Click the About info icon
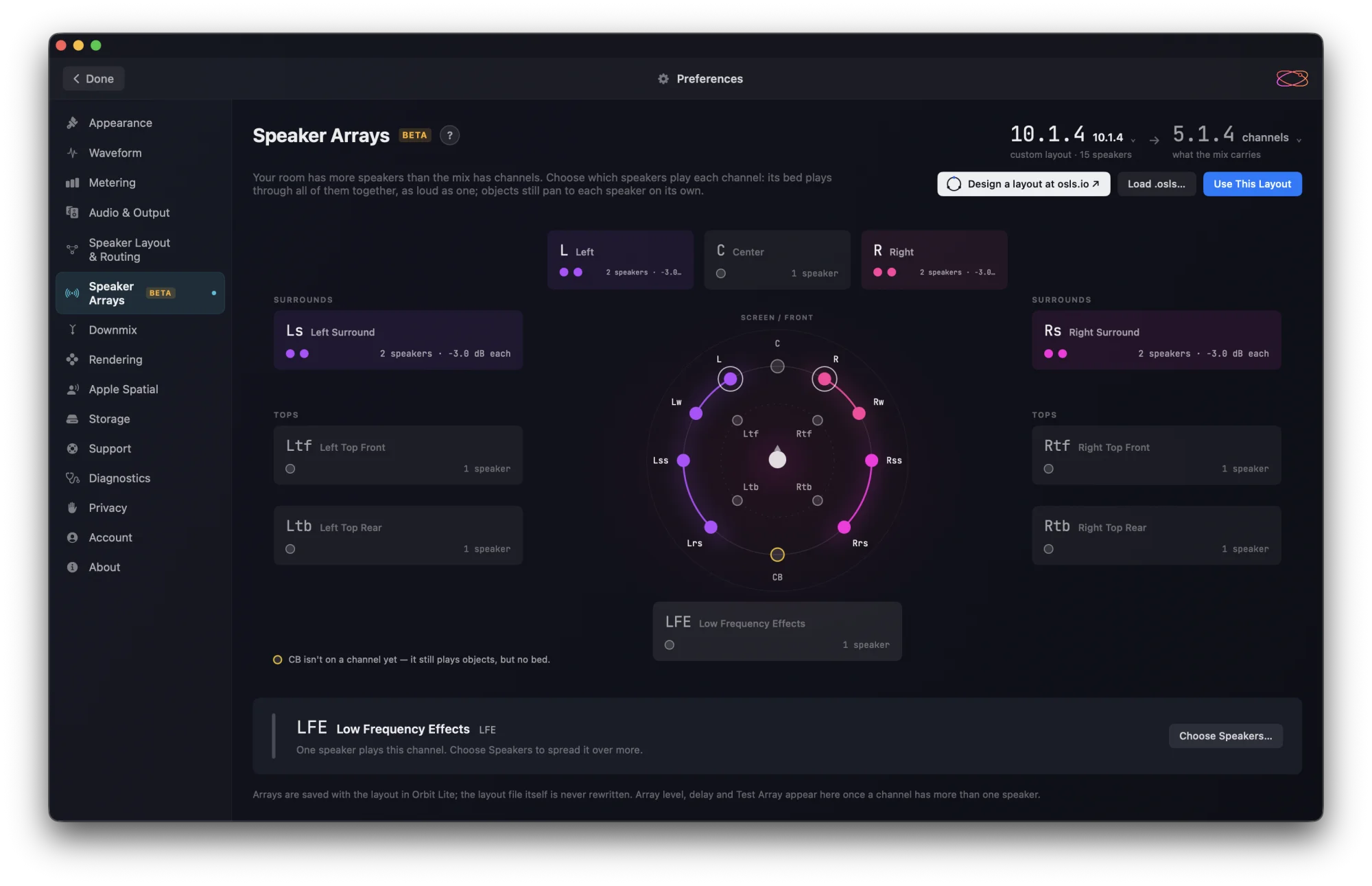 tap(72, 567)
